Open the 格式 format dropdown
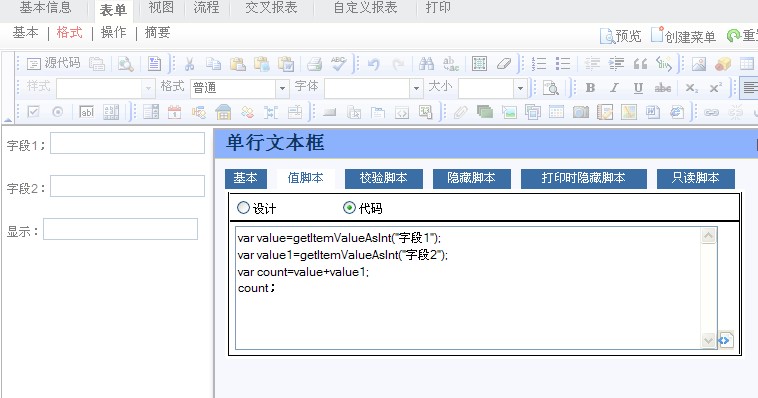Image resolution: width=758 pixels, height=398 pixels. (x=282, y=88)
